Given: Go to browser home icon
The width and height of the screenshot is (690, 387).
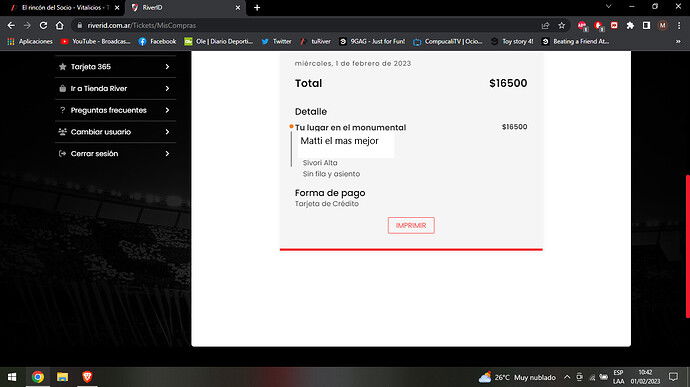Looking at the screenshot, I should tap(59, 26).
